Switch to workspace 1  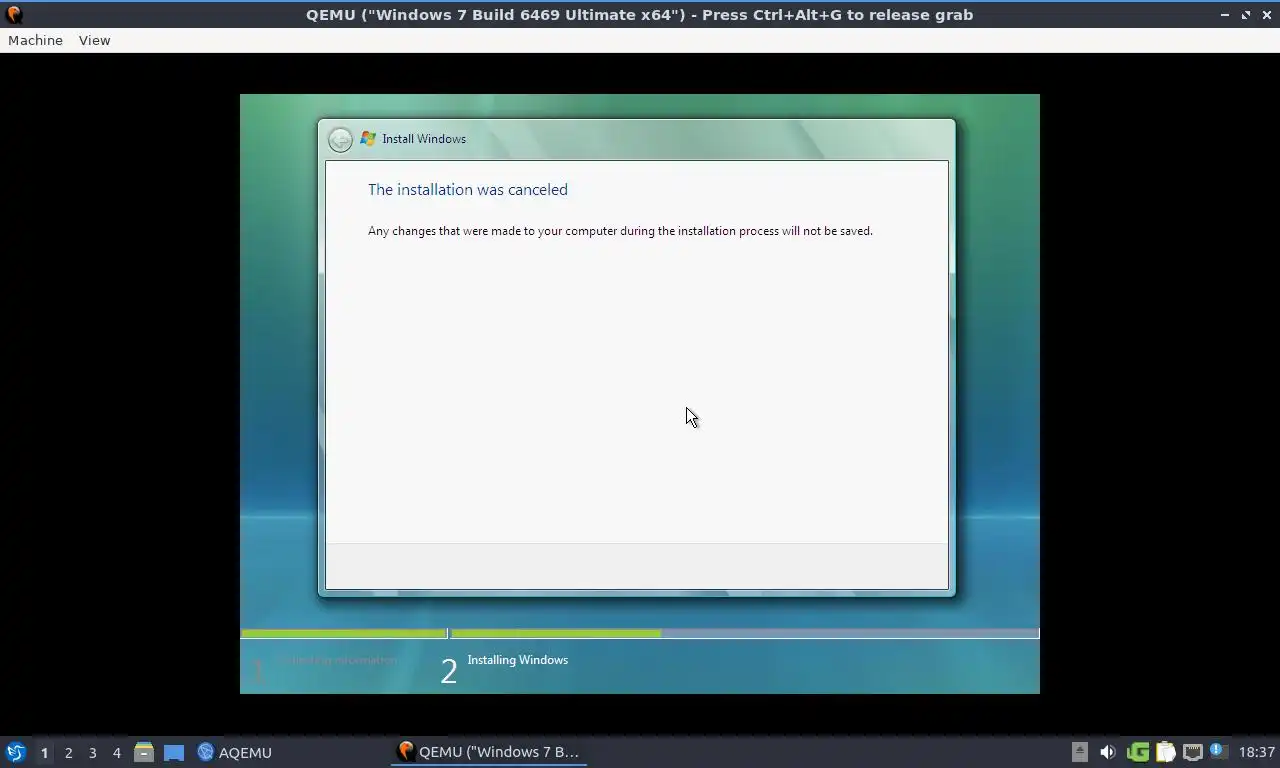[44, 752]
